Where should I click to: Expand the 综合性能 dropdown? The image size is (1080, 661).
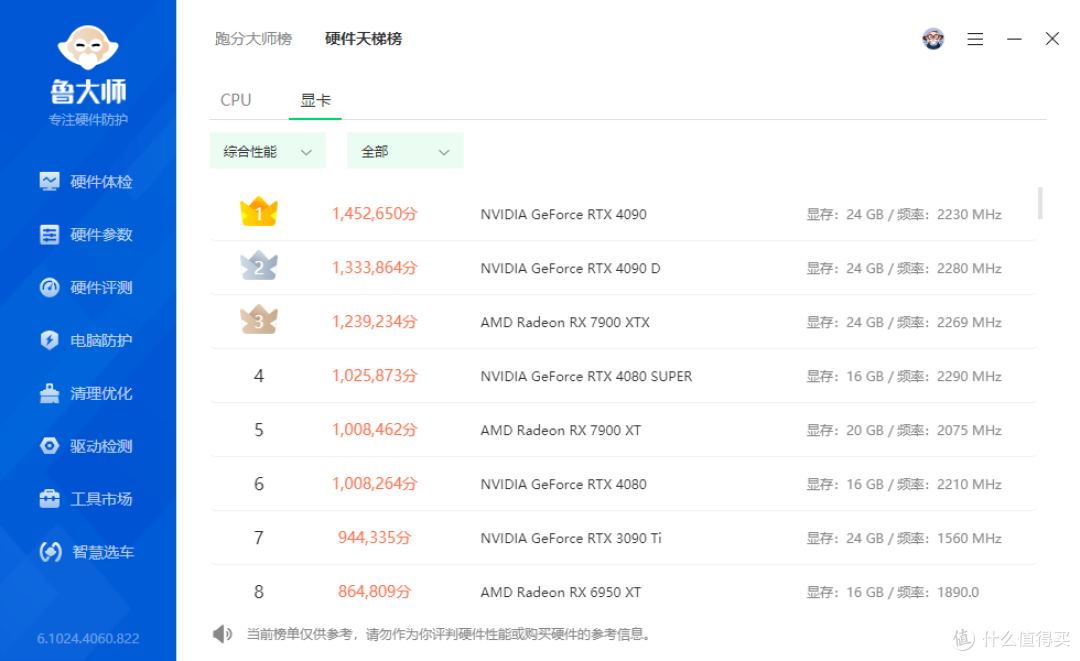267,151
